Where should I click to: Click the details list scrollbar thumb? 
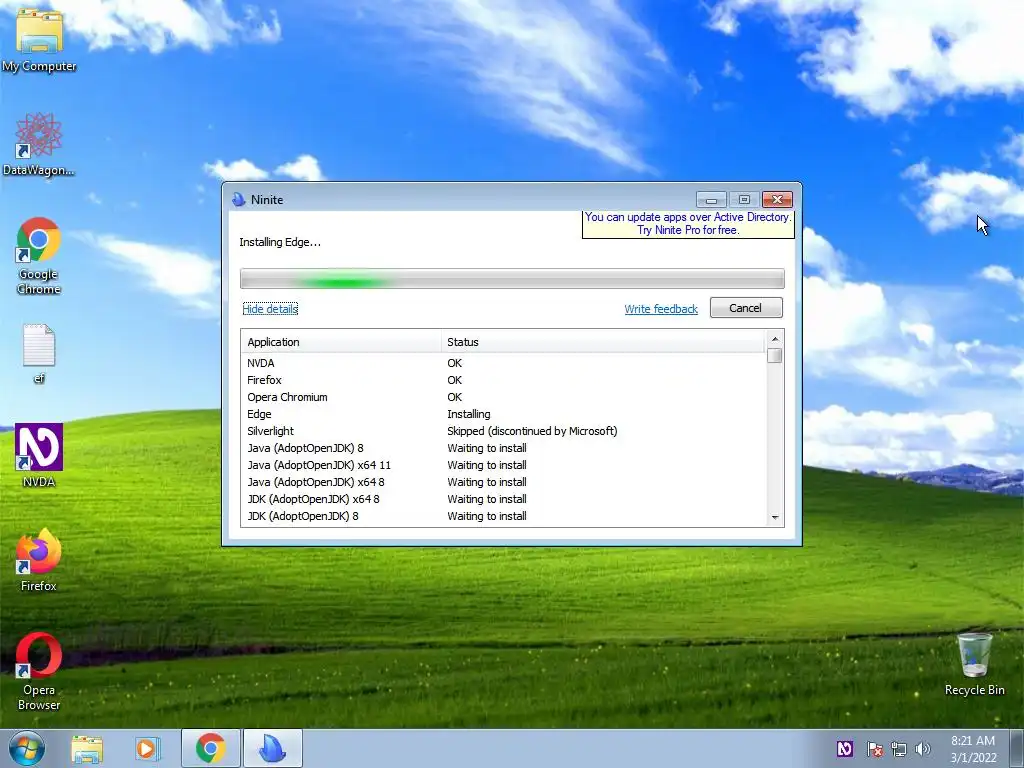click(x=775, y=356)
